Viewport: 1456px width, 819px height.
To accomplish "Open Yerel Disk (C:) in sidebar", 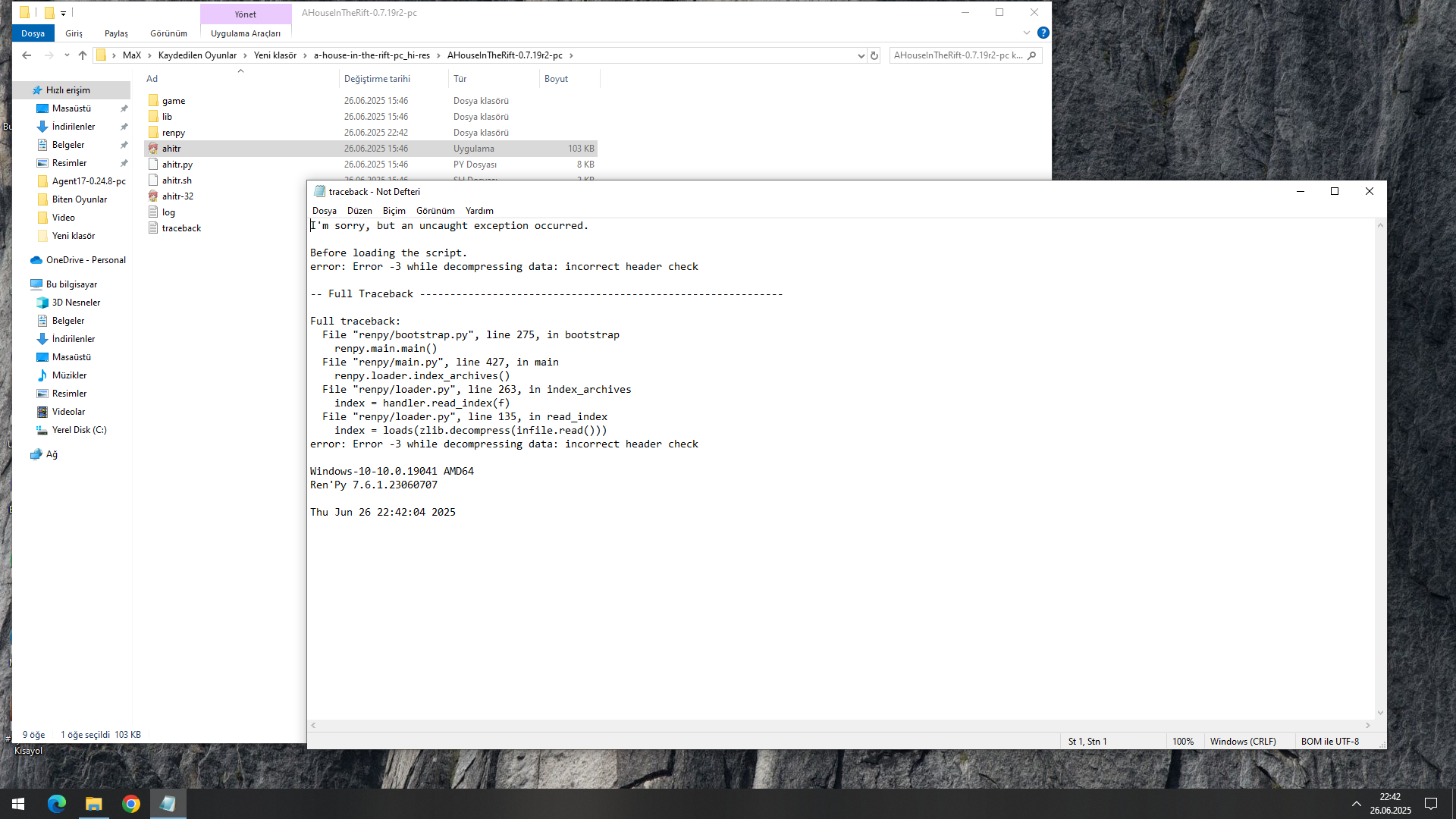I will coord(79,430).
